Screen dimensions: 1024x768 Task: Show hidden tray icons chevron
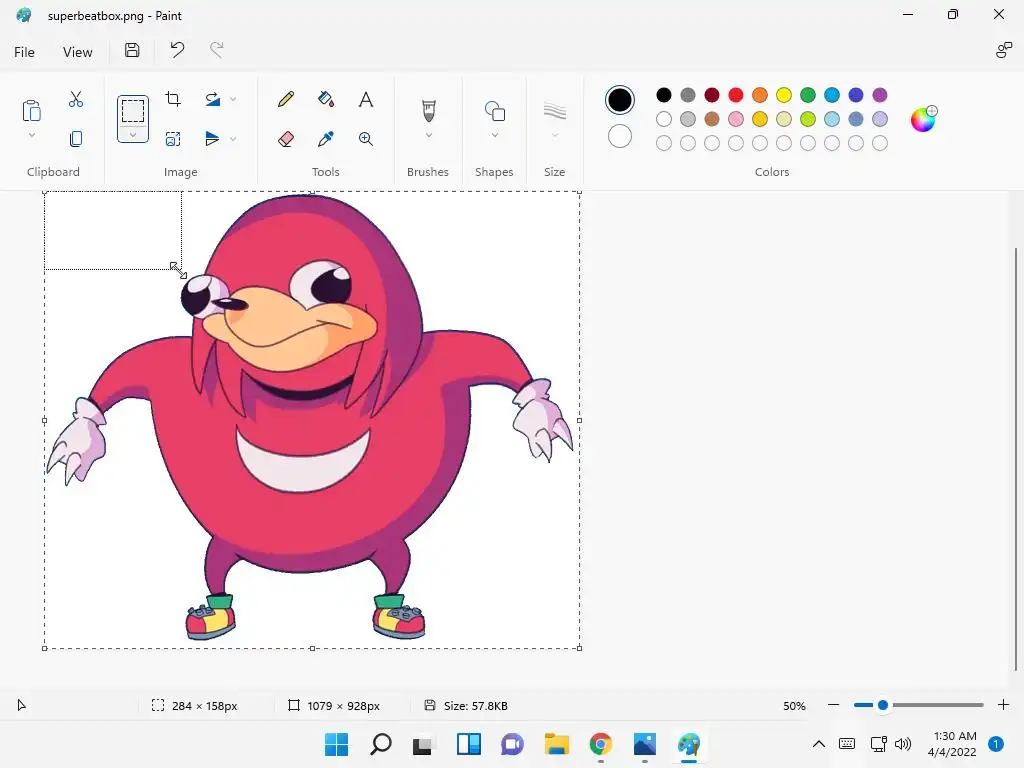(x=818, y=744)
